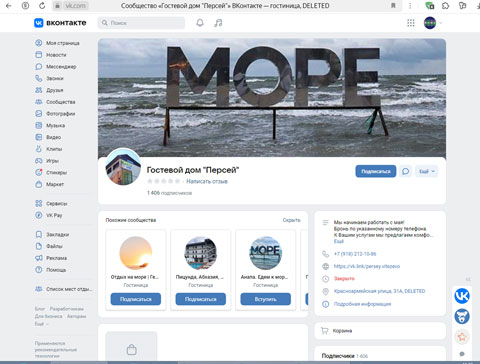
Task: Click 1 406 подписчиков count
Action: pyautogui.click(x=169, y=193)
